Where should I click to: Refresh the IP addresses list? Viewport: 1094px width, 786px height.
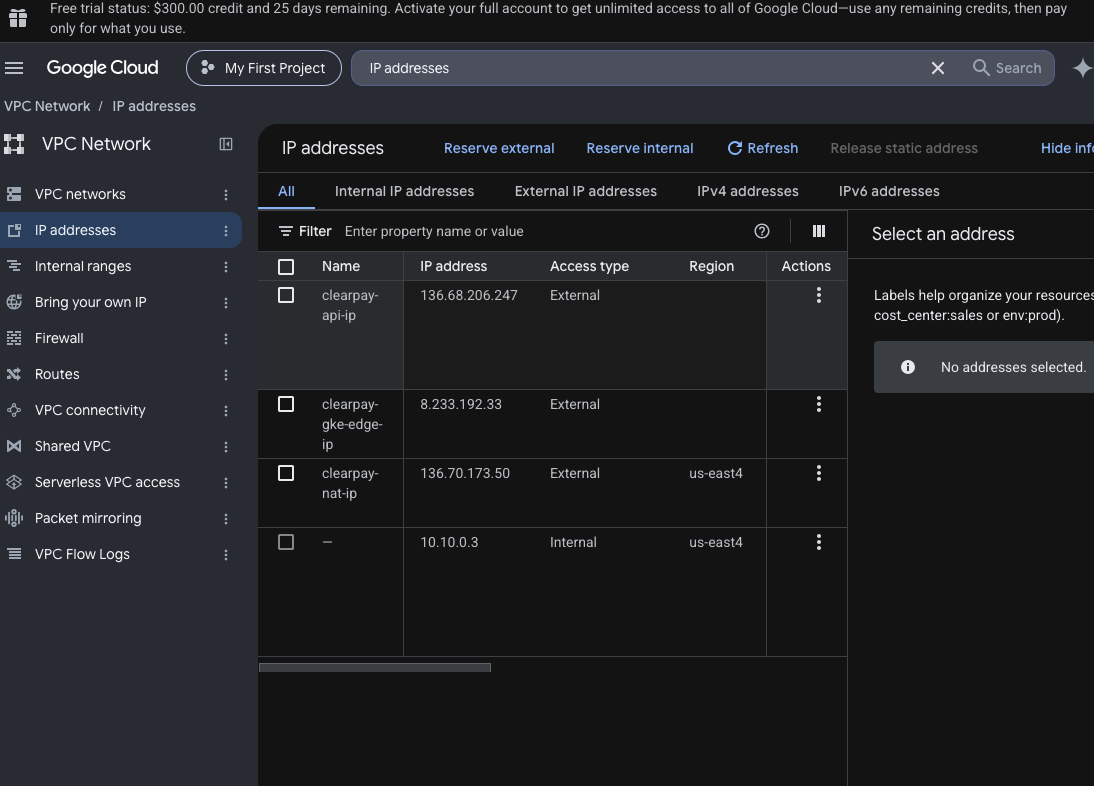[x=763, y=148]
